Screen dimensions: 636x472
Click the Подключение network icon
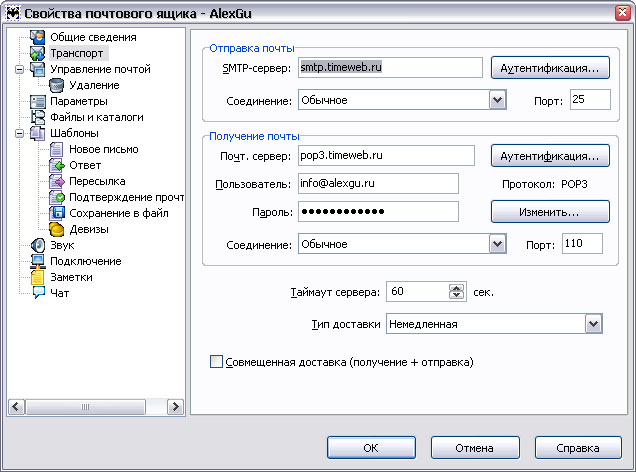click(x=38, y=261)
